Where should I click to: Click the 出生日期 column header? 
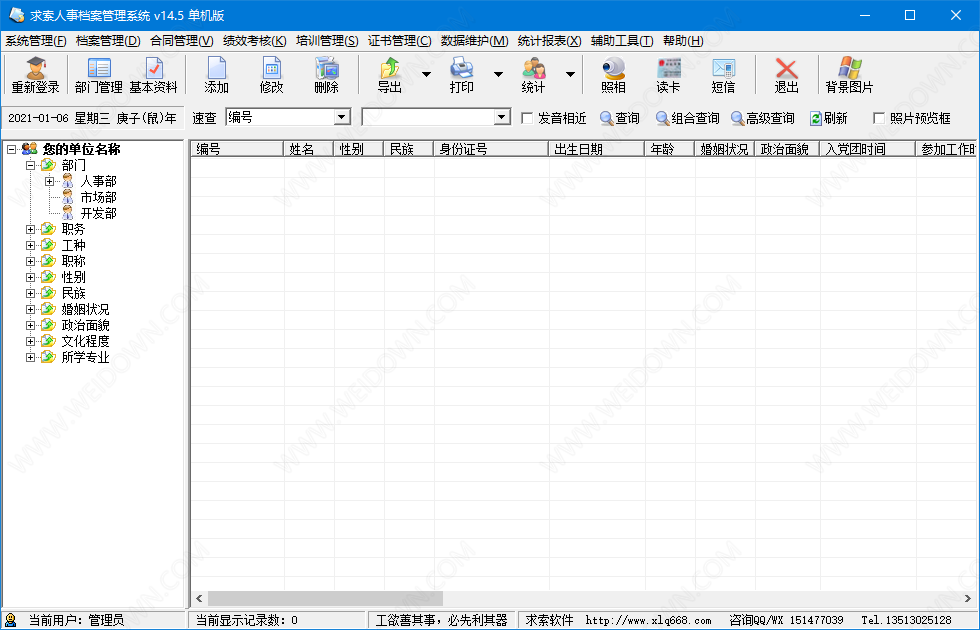(x=597, y=149)
